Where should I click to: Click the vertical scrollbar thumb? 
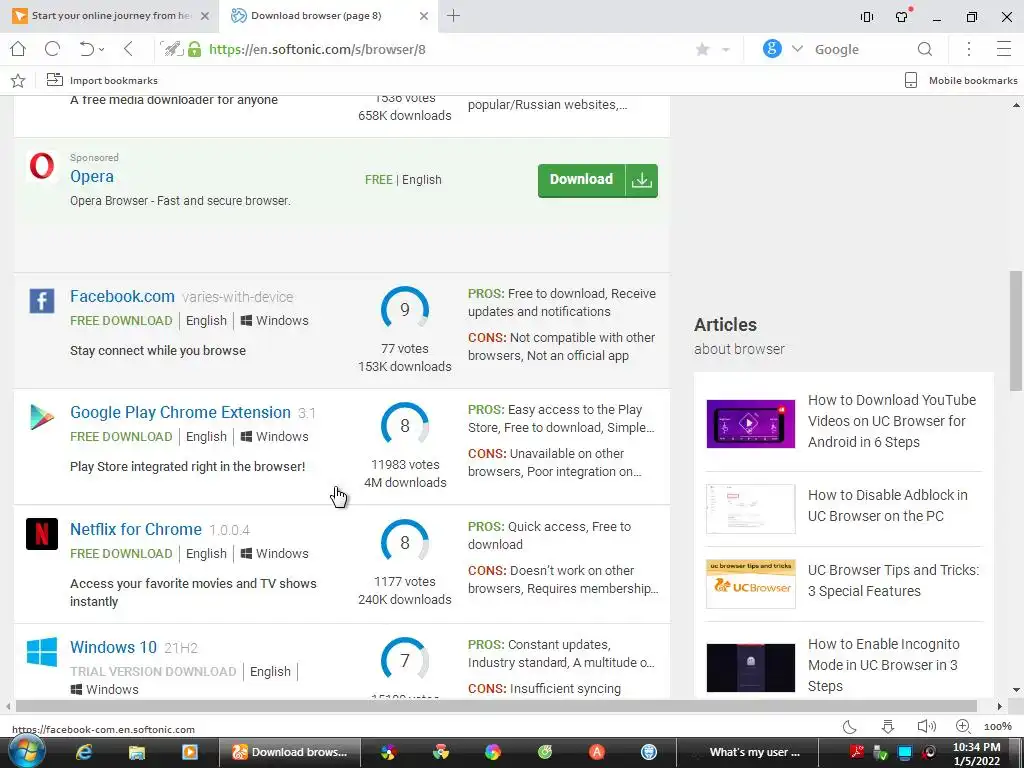pyautogui.click(x=1016, y=331)
